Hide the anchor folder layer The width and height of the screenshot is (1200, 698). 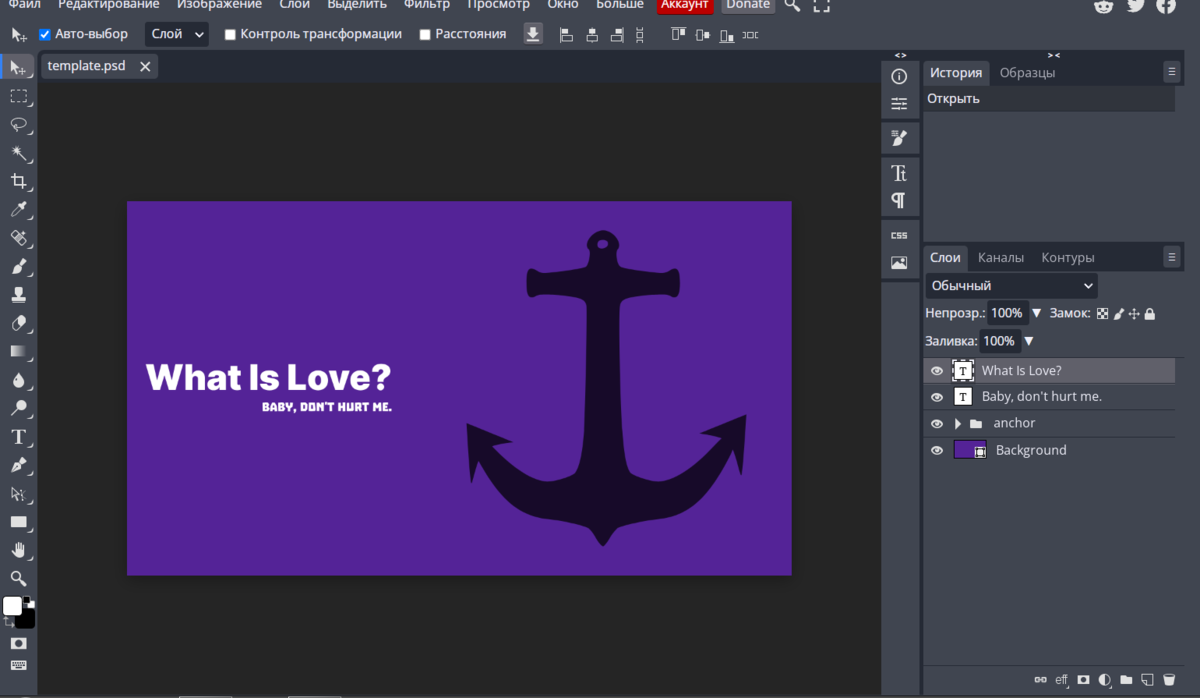point(937,424)
